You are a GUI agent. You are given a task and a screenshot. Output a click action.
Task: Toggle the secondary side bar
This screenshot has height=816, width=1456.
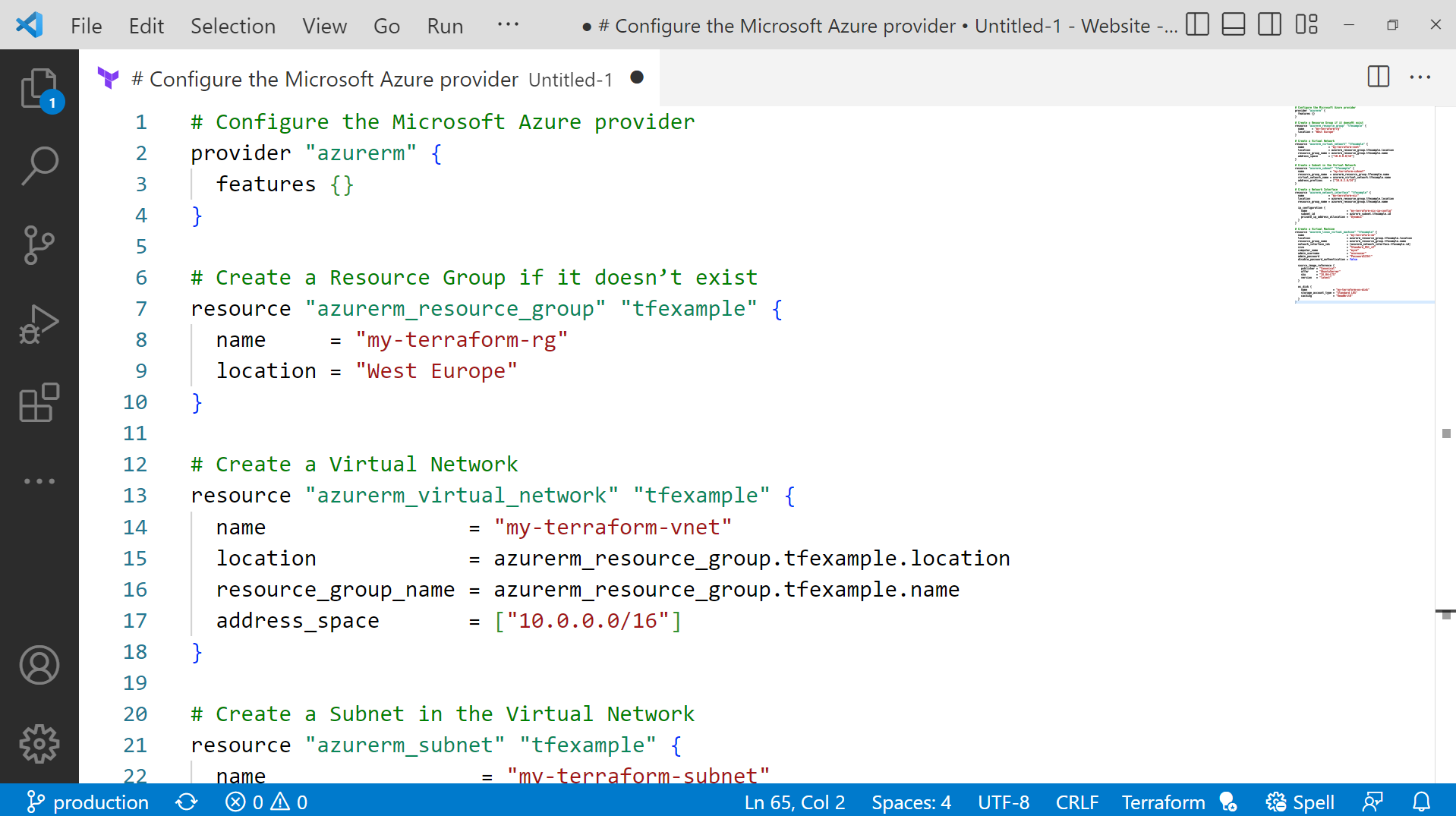1269,24
